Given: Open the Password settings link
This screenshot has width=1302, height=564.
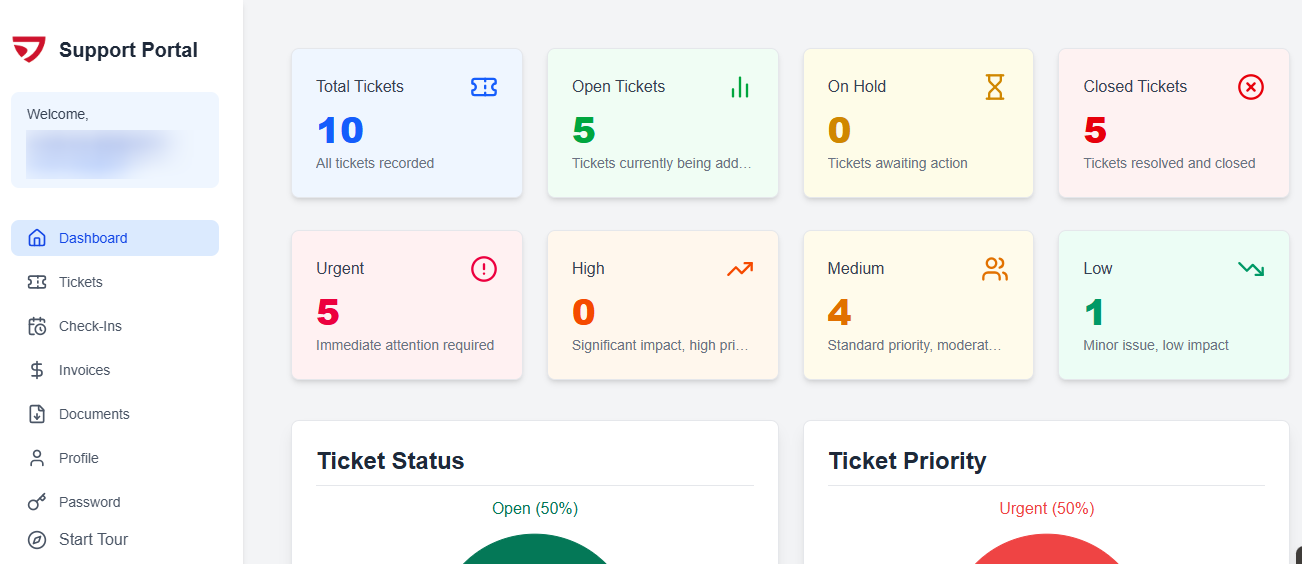Looking at the screenshot, I should [89, 502].
